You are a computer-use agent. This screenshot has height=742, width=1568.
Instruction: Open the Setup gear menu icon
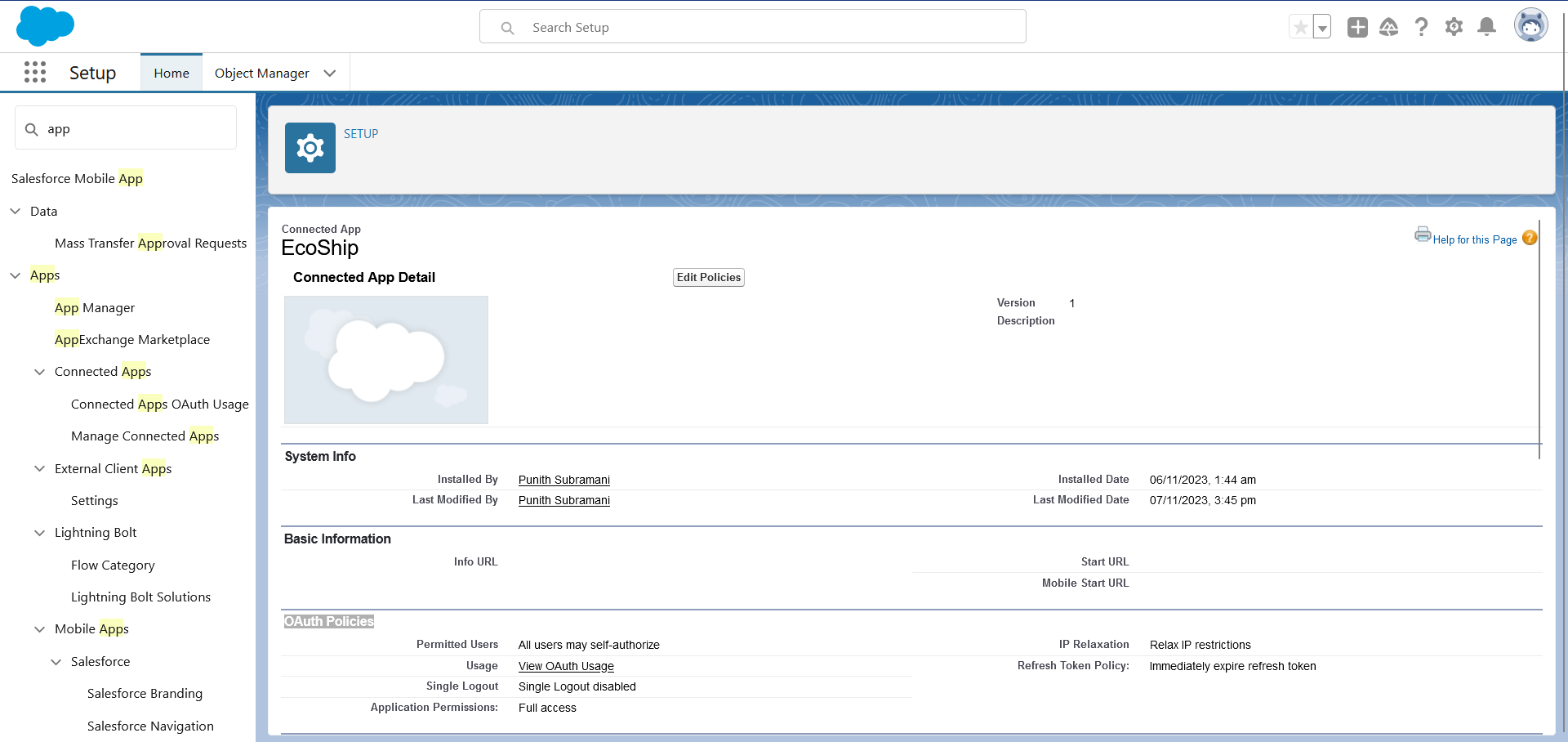tap(1454, 27)
